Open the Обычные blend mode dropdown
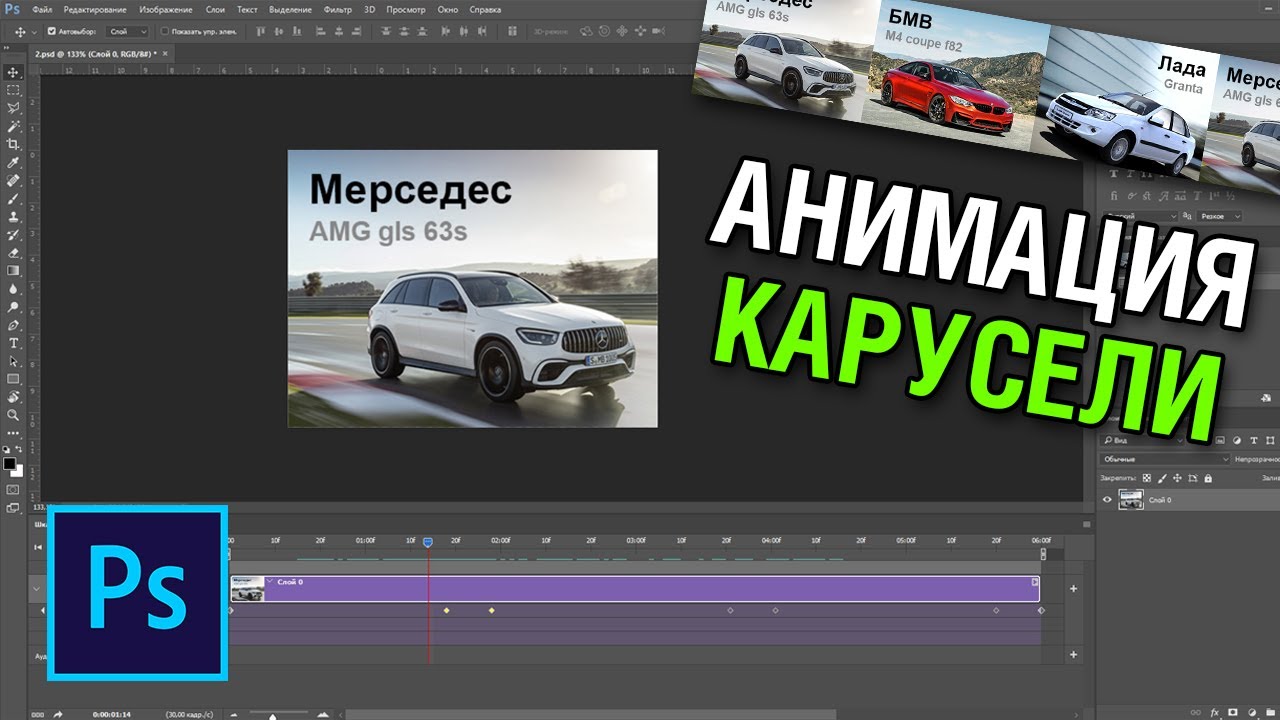Viewport: 1280px width, 720px height. click(1165, 459)
